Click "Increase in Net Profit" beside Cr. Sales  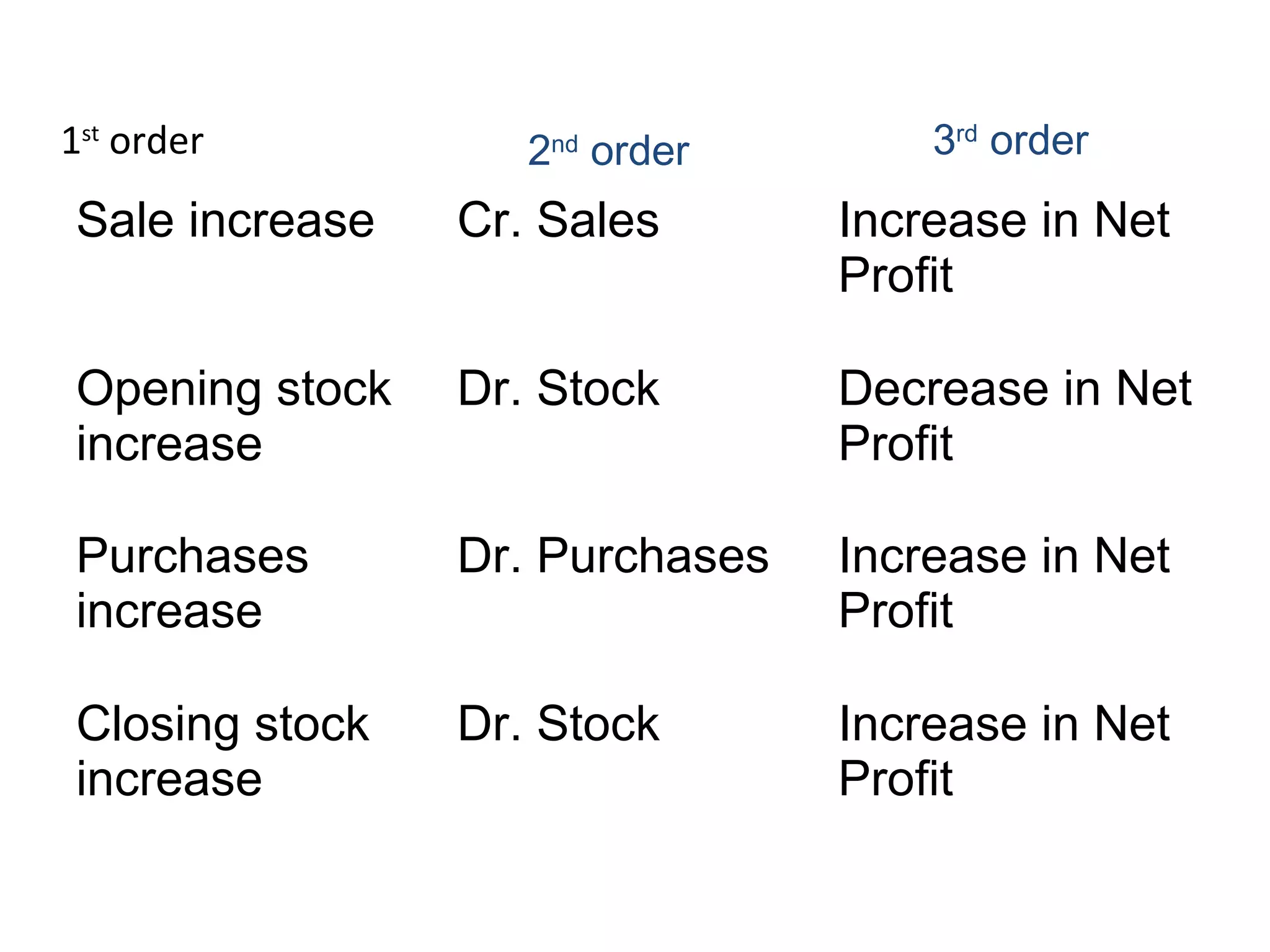point(1003,247)
